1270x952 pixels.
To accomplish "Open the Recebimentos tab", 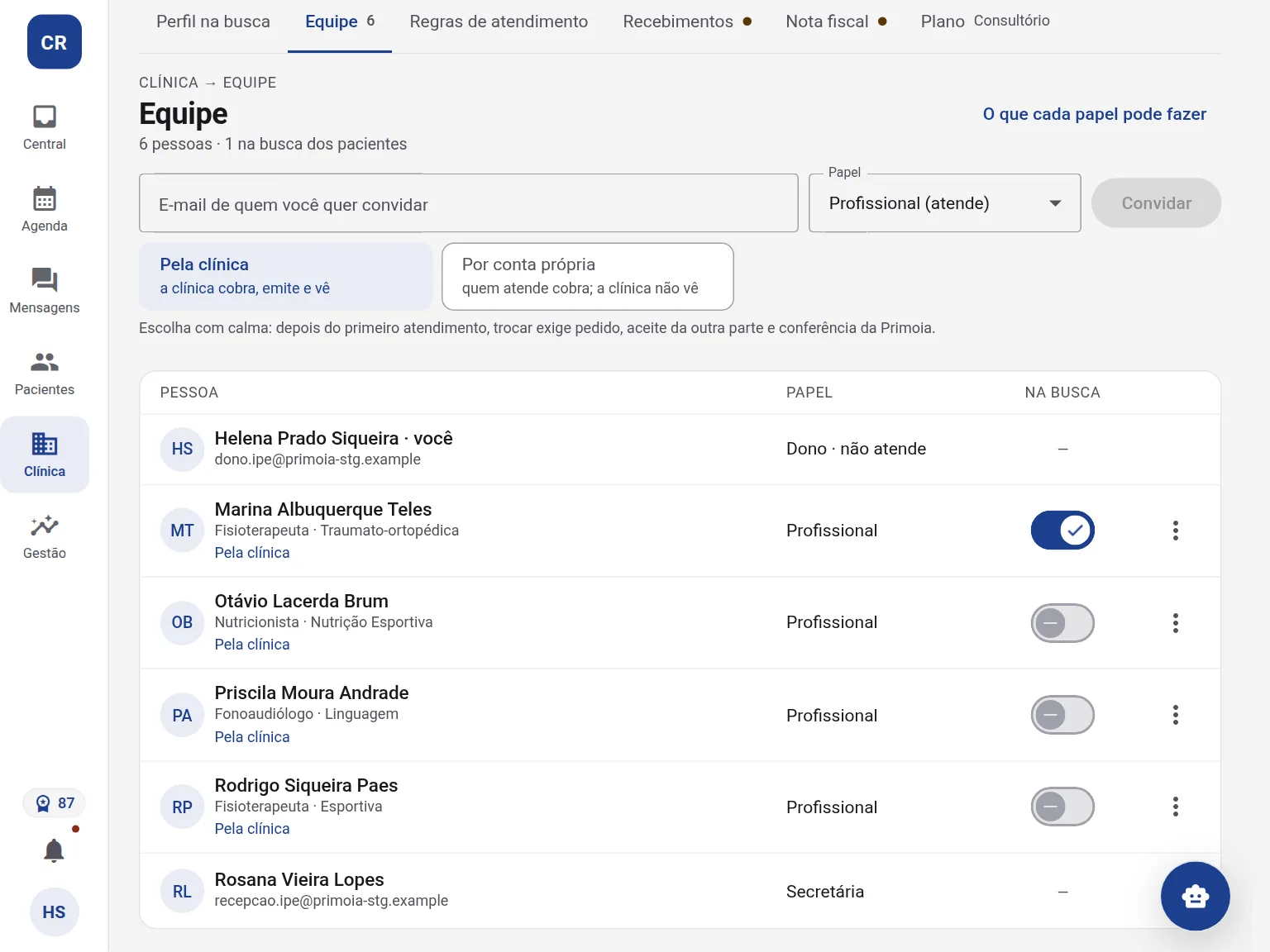I will (x=687, y=21).
